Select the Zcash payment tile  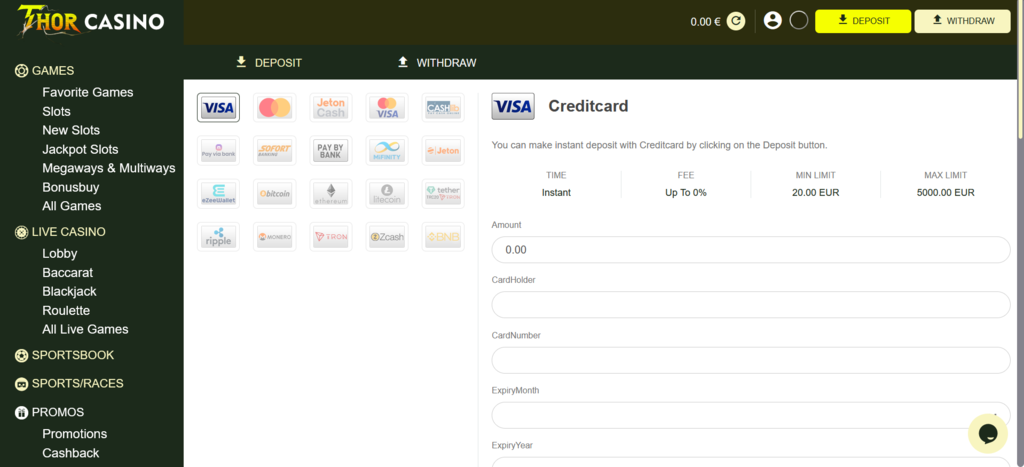(x=387, y=237)
